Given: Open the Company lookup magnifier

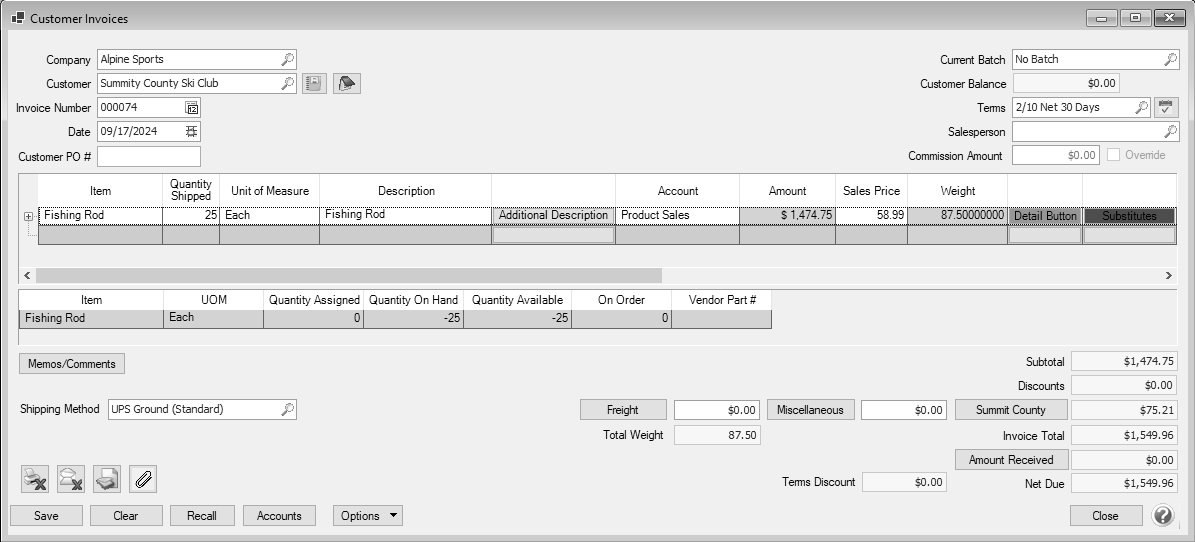Looking at the screenshot, I should point(286,60).
